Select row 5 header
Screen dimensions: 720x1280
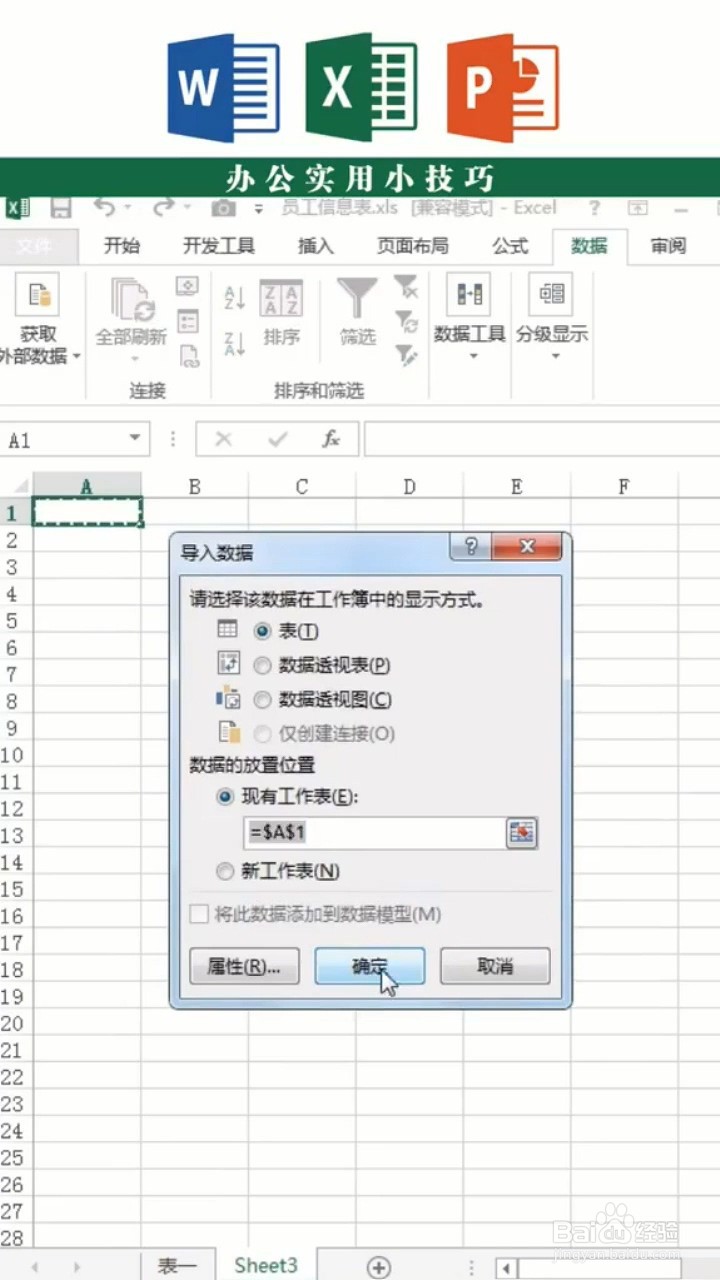13,621
